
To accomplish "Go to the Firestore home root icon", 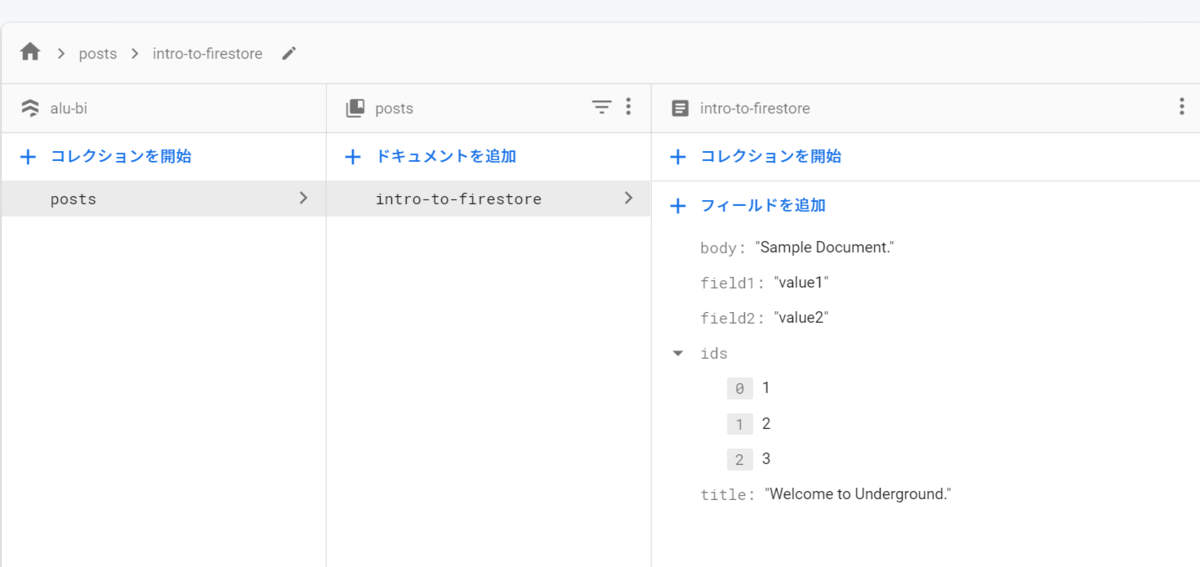I will tap(30, 52).
